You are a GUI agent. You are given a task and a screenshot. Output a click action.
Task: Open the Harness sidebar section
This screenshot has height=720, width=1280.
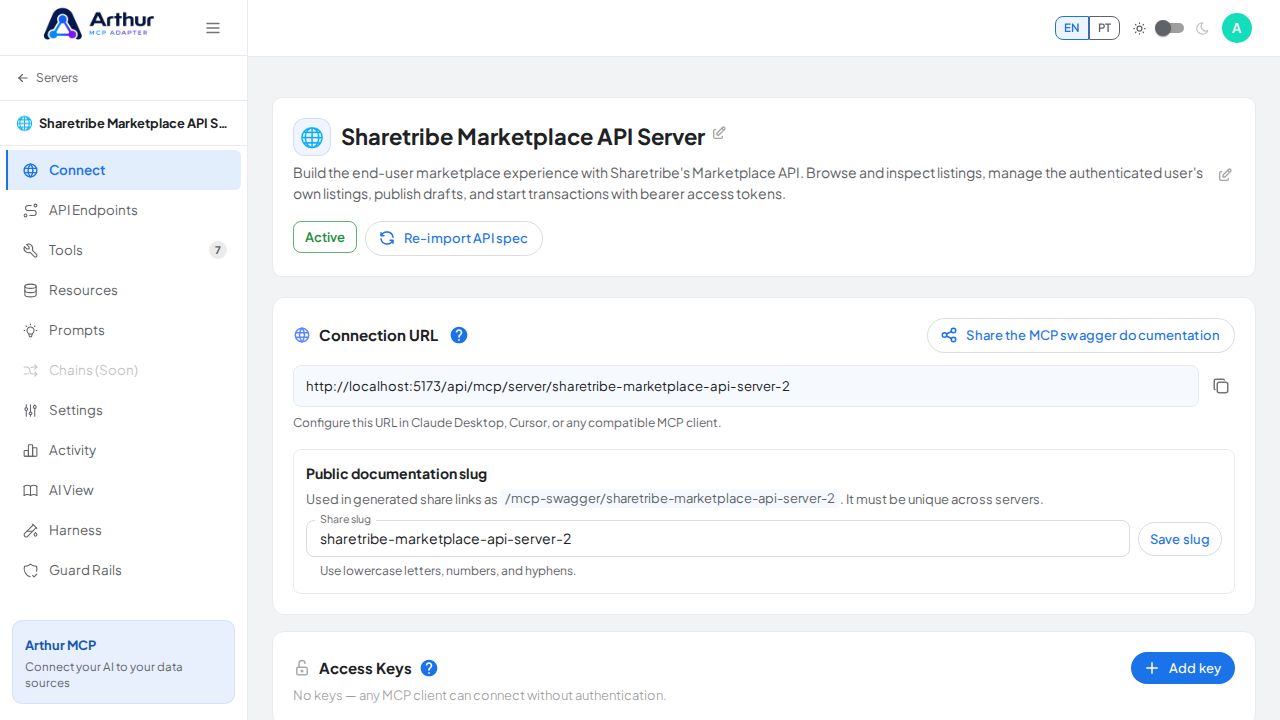pyautogui.click(x=123, y=530)
